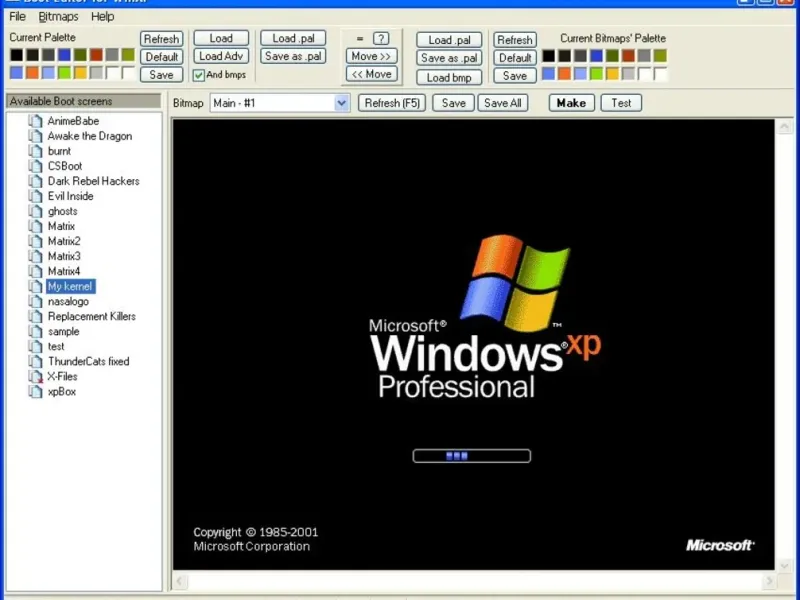Select the icon next to Matrix4
Viewport: 800px width, 600px height.
point(35,271)
